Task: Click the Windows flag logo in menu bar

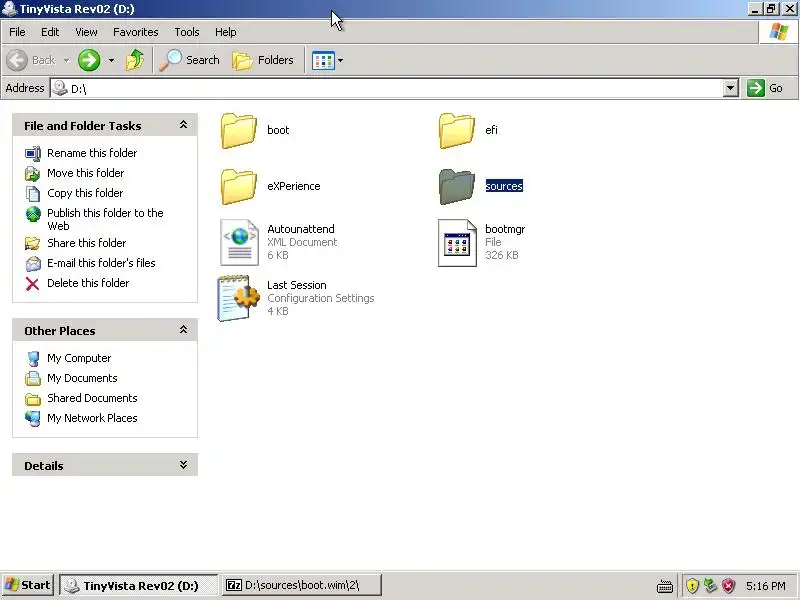Action: [779, 32]
